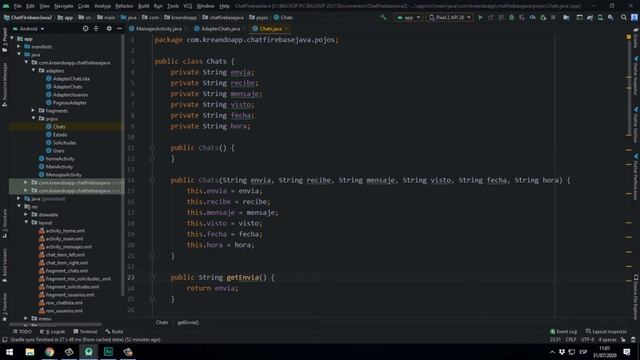Expand the menu folder
This screenshot has height=360, width=640.
pos(26,318)
